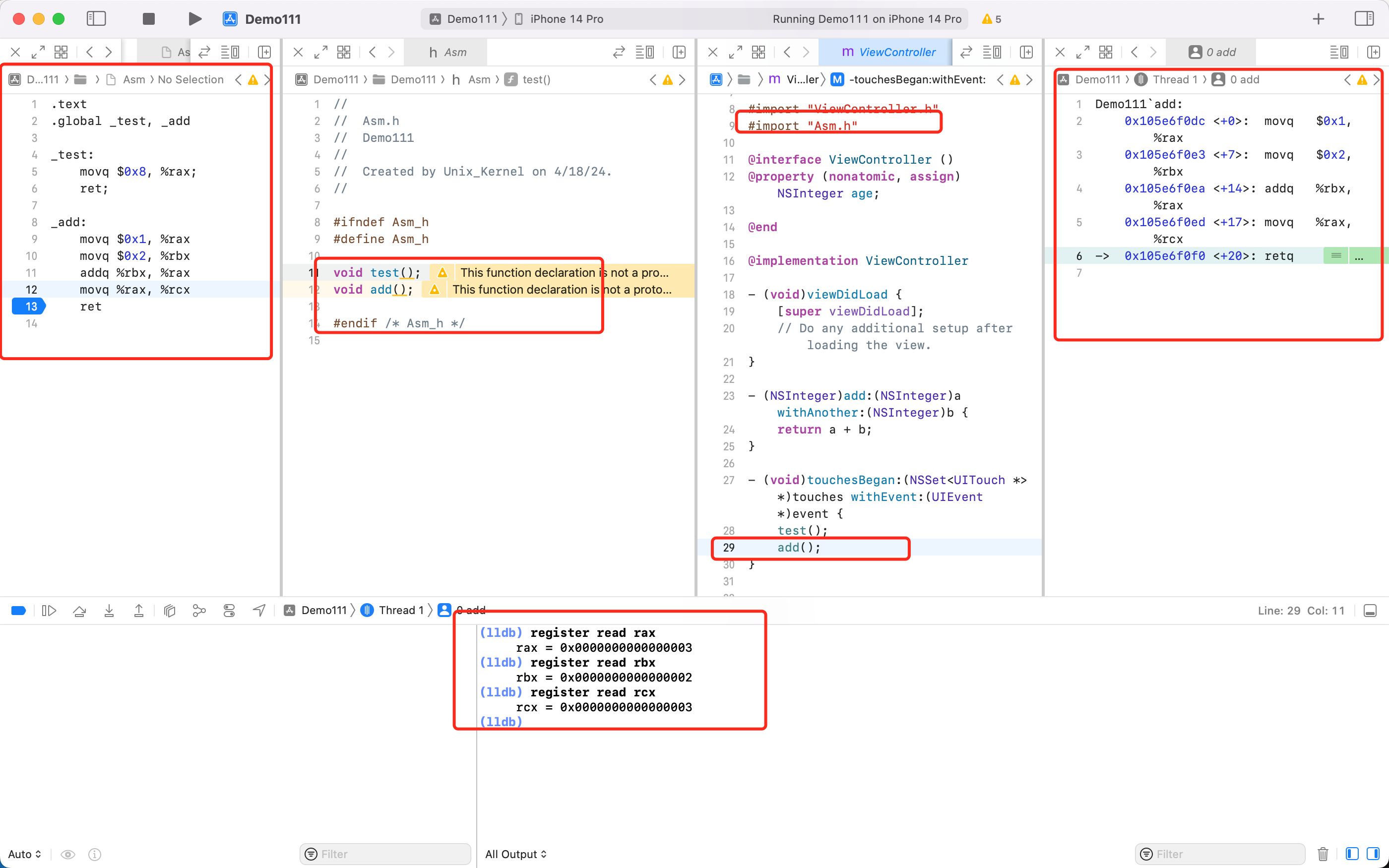Click the debugger Step Out icon
The height and width of the screenshot is (868, 1389).
(x=139, y=611)
